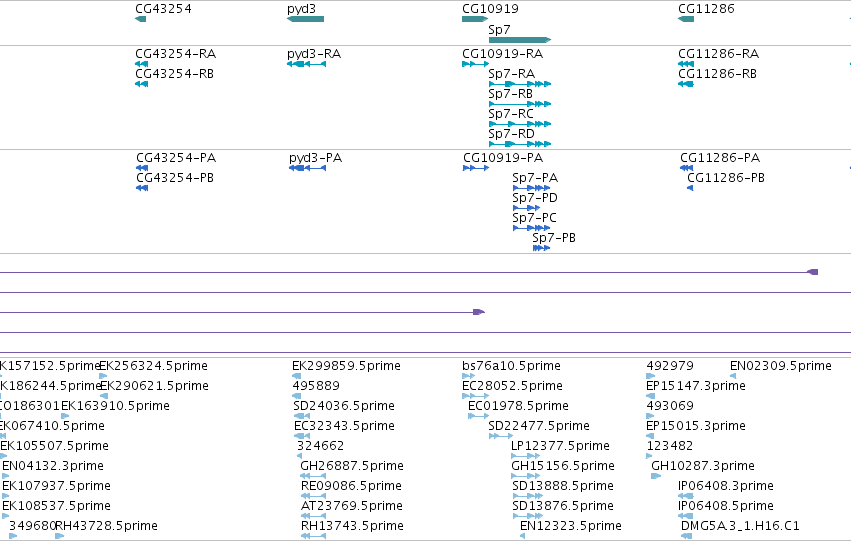The height and width of the screenshot is (541, 851).
Task: Select the CG11286 gene label
Action: point(706,9)
